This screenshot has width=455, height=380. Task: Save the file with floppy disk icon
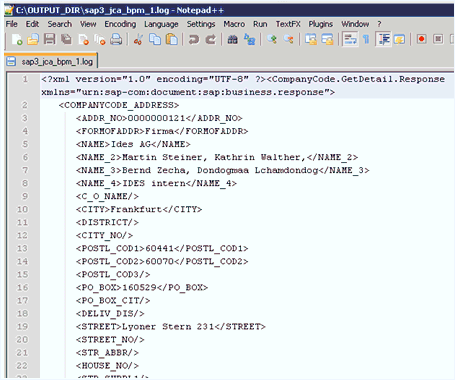[49, 40]
